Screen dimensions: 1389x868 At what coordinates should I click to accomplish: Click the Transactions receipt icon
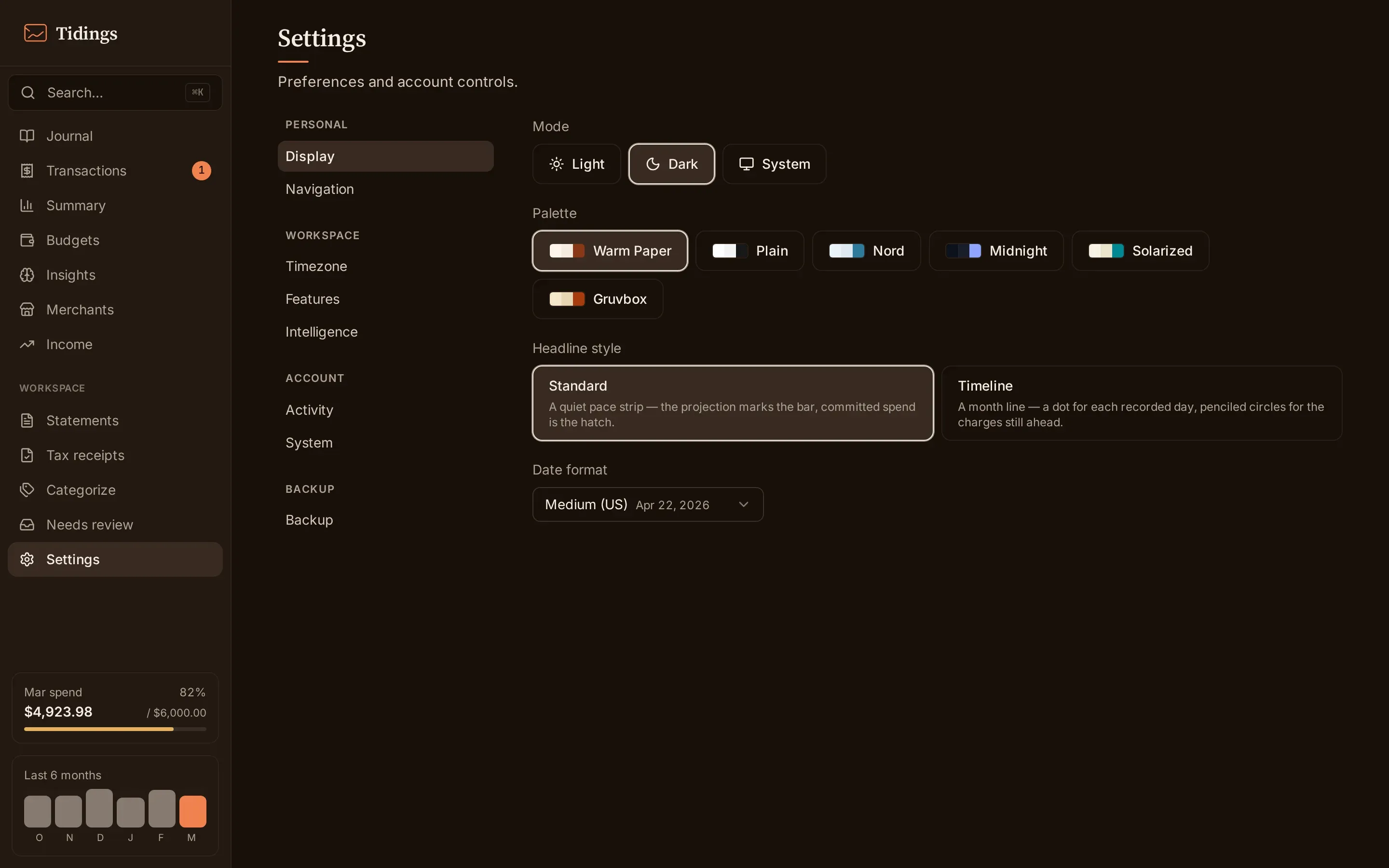[27, 171]
